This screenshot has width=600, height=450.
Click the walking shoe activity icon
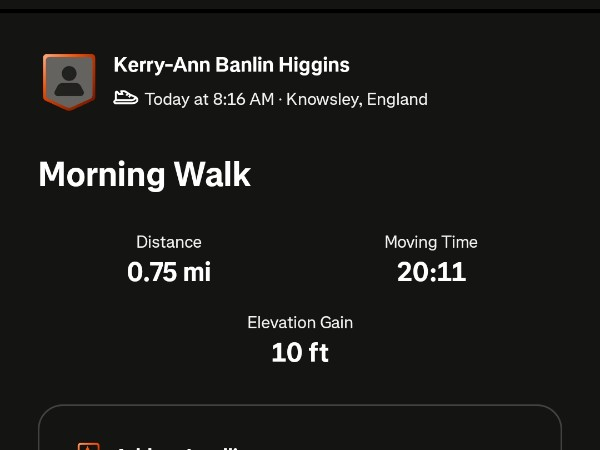point(125,98)
